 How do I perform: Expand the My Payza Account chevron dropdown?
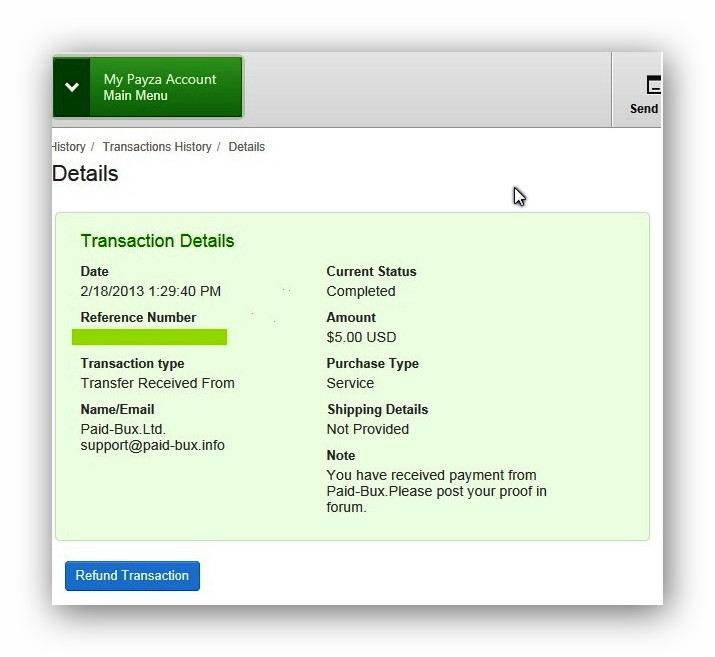pyautogui.click(x=72, y=87)
